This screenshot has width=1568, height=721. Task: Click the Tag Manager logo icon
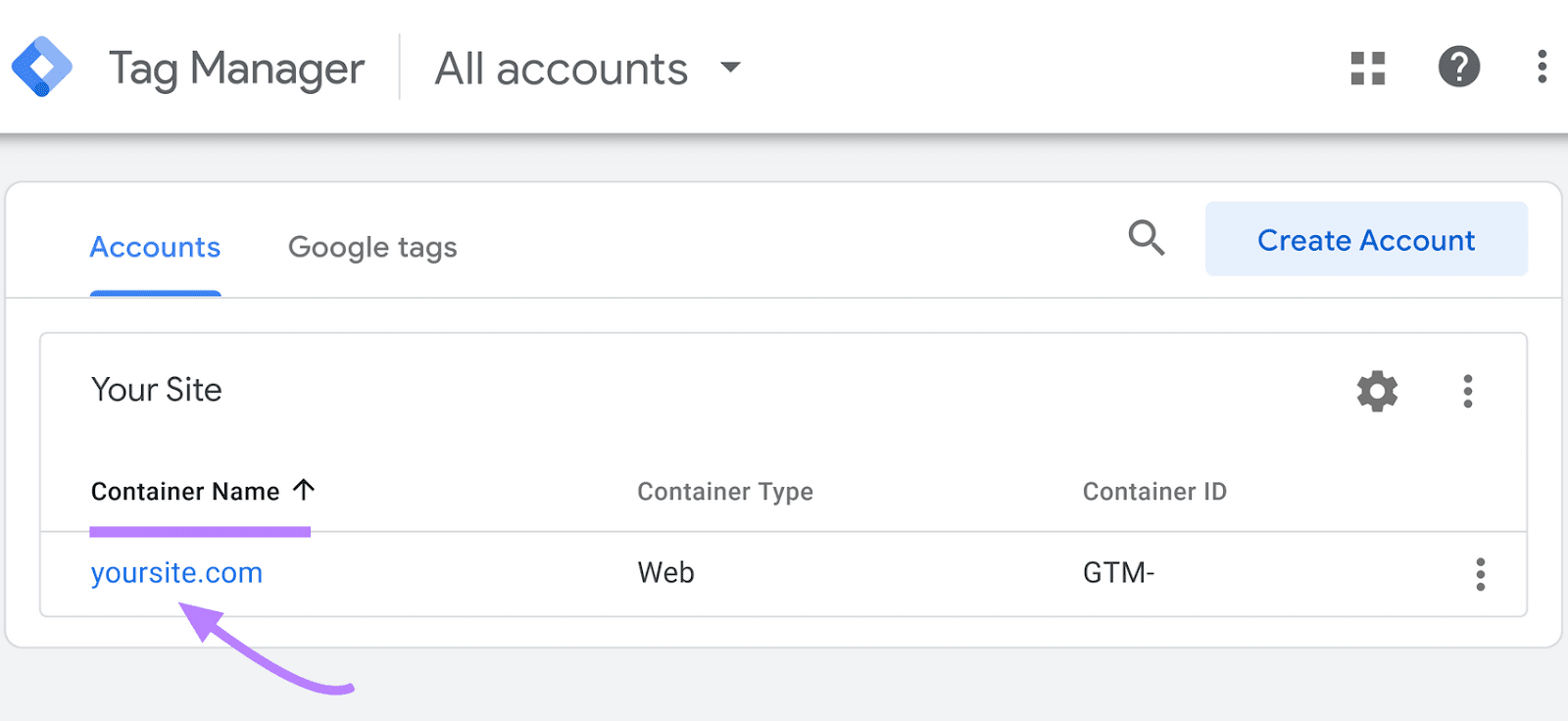41,67
